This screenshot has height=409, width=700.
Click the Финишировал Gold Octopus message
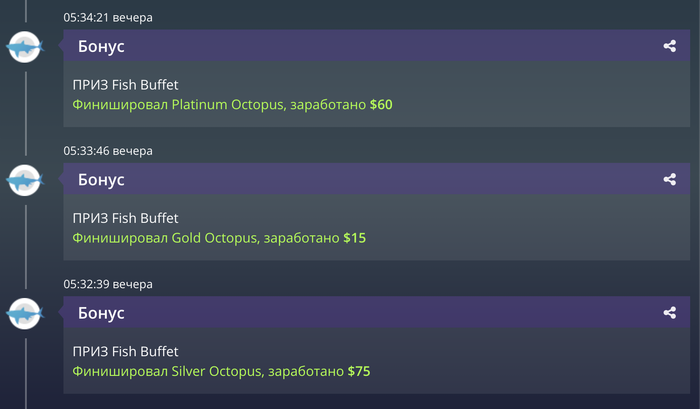click(207, 238)
